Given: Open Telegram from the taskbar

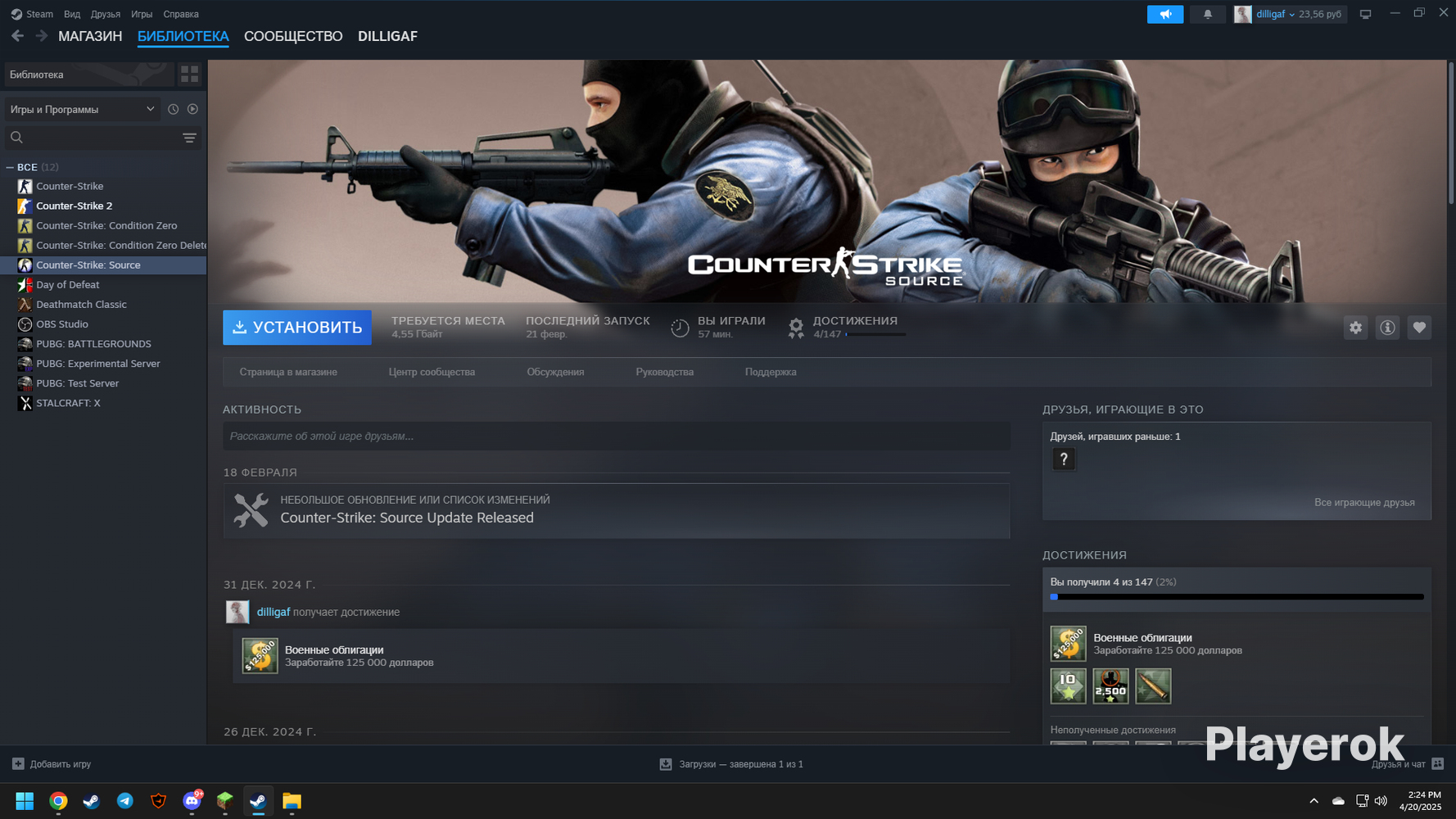Looking at the screenshot, I should pyautogui.click(x=125, y=801).
